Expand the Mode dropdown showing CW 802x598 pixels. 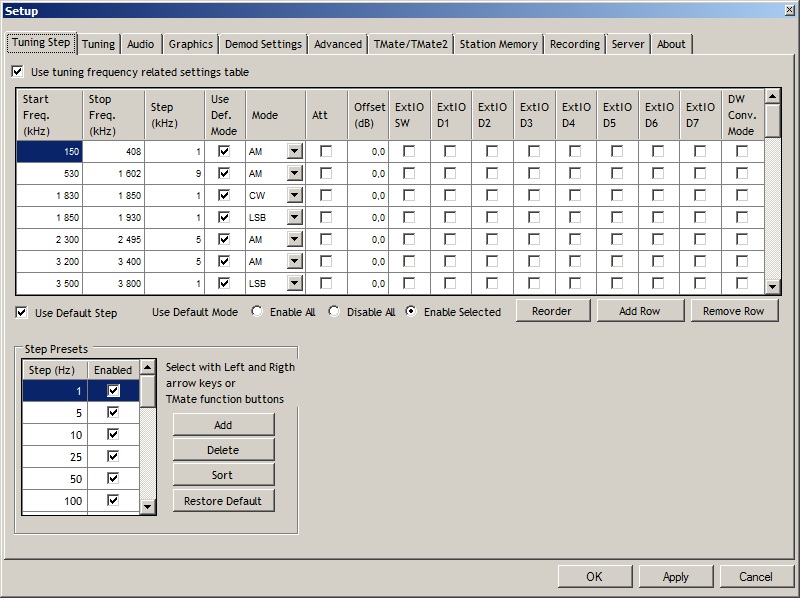pos(295,195)
